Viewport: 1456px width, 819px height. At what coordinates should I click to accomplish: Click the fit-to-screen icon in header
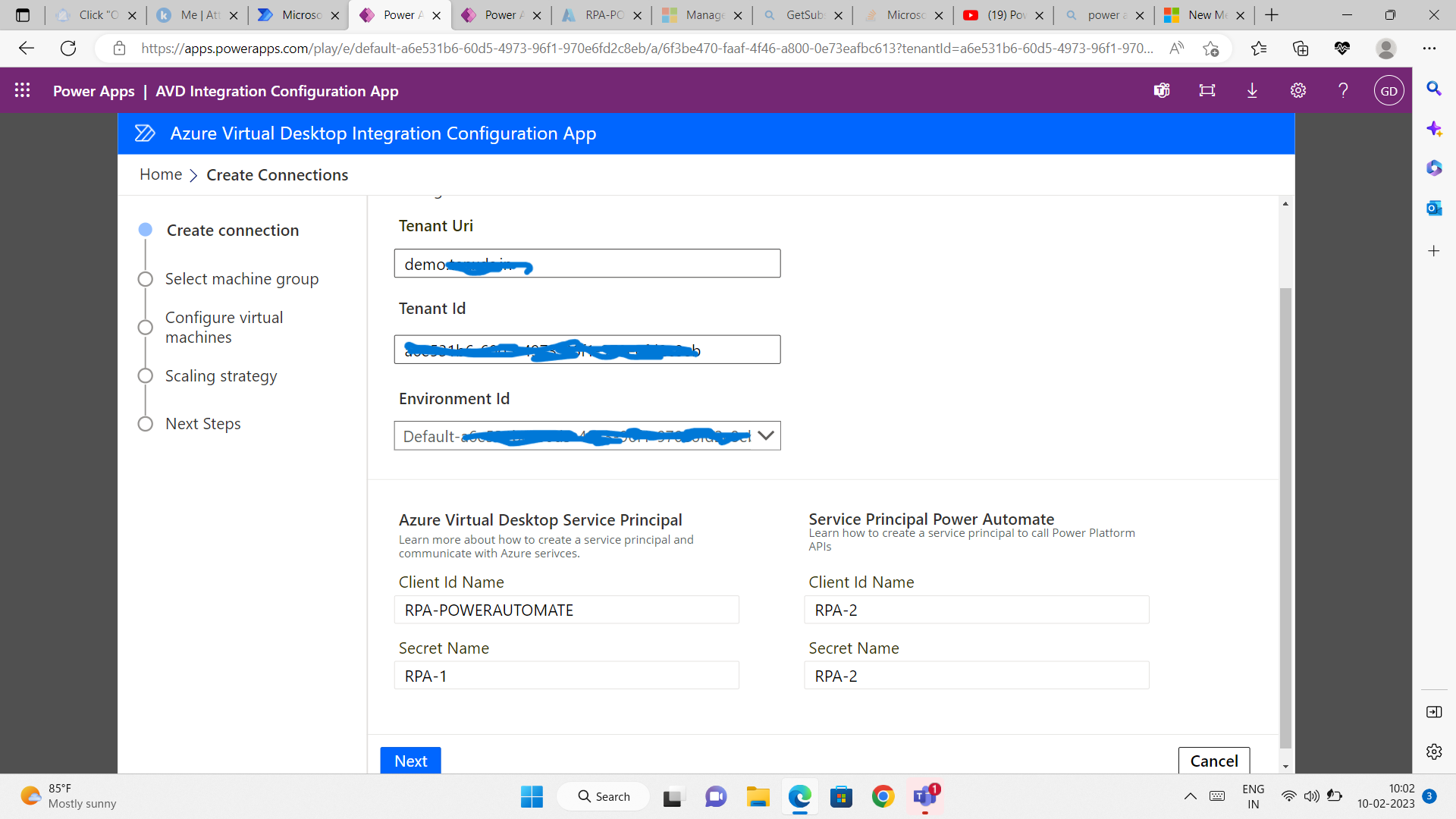coord(1207,90)
